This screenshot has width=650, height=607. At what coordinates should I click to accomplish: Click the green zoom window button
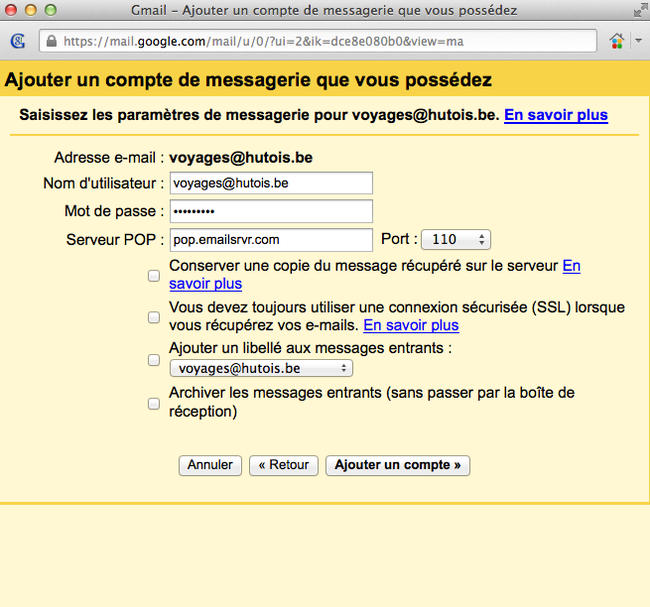coord(51,10)
